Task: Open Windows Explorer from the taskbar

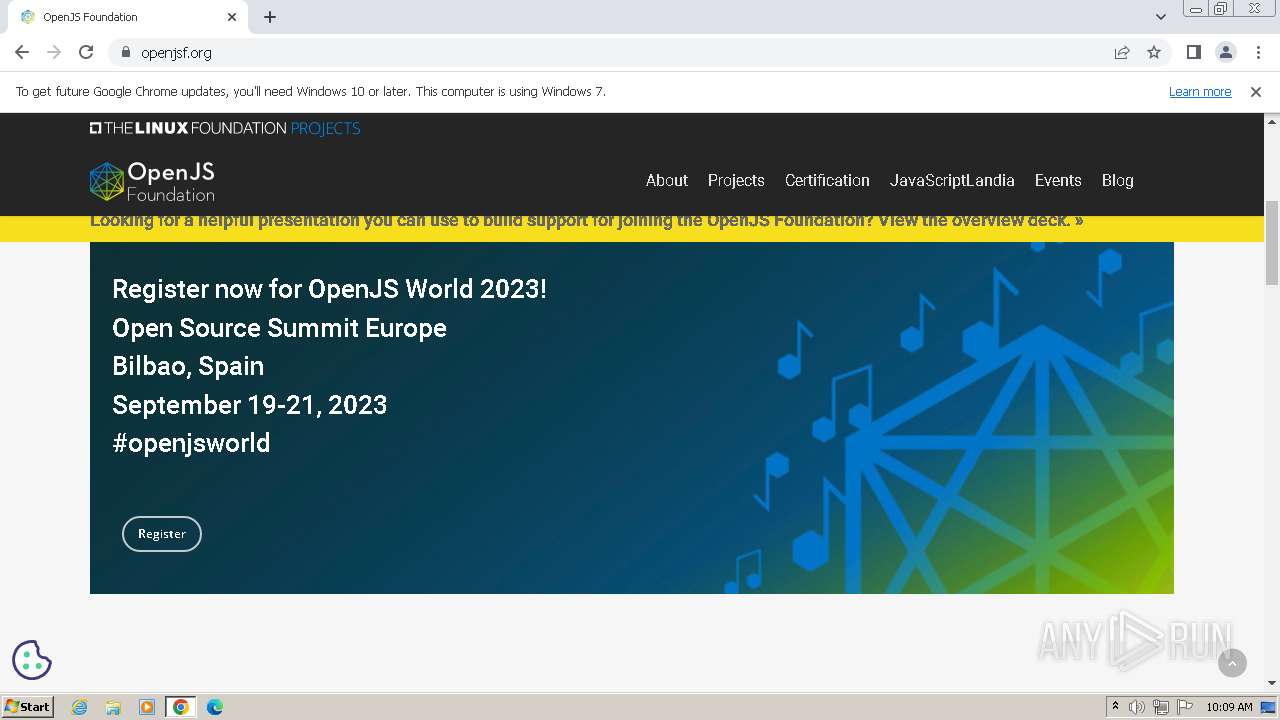Action: coord(113,707)
